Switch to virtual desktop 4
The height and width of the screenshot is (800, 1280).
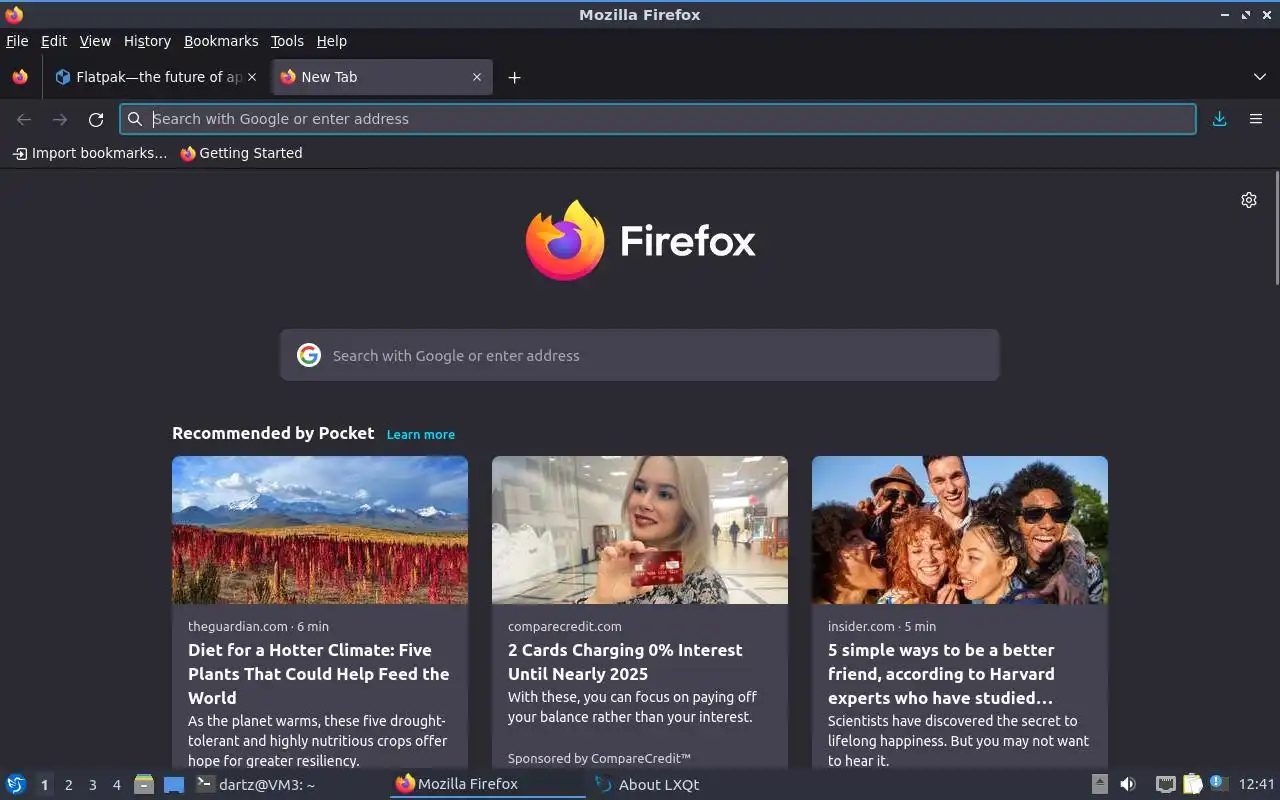coord(116,785)
